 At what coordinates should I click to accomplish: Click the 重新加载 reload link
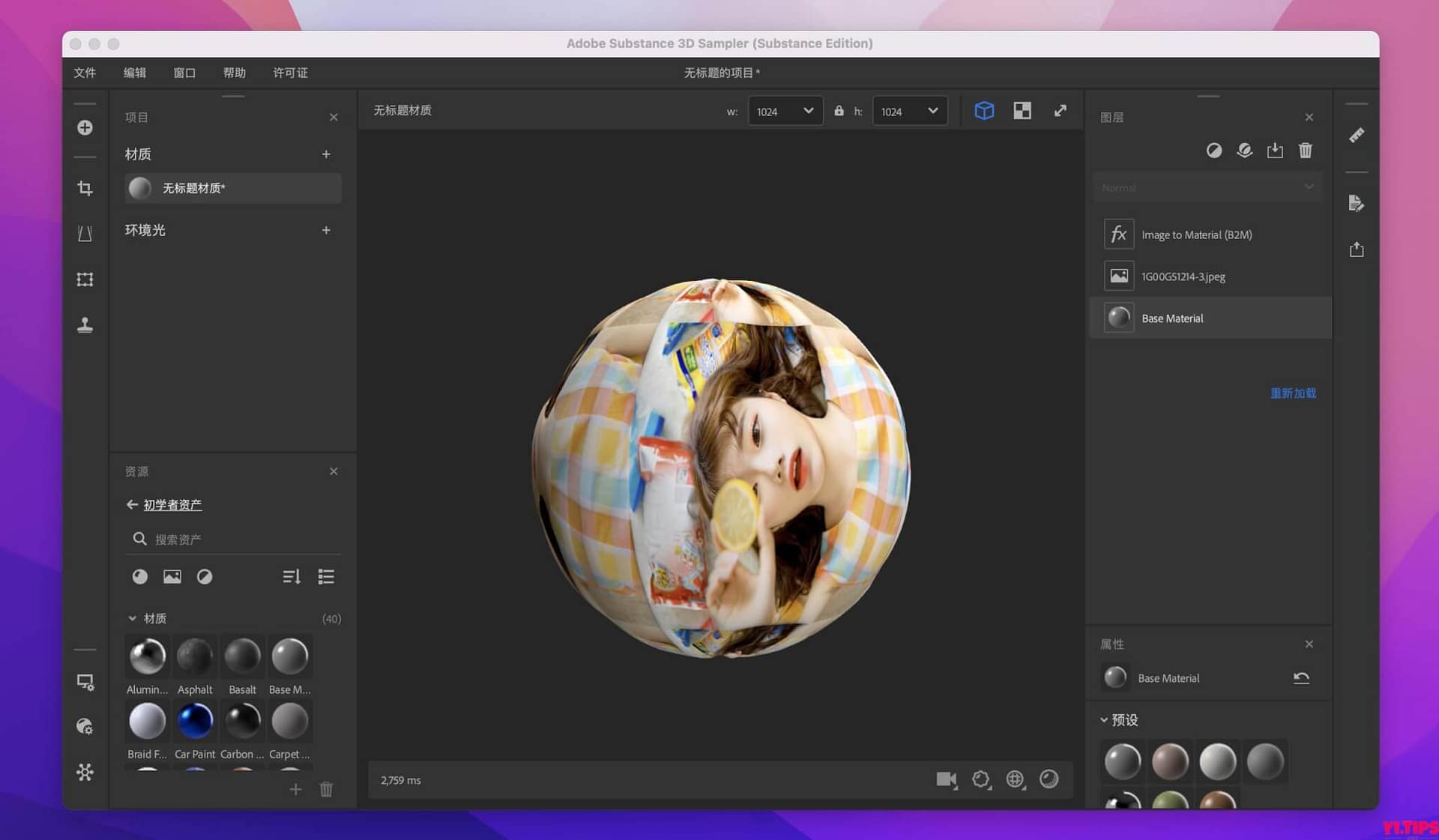click(1293, 393)
